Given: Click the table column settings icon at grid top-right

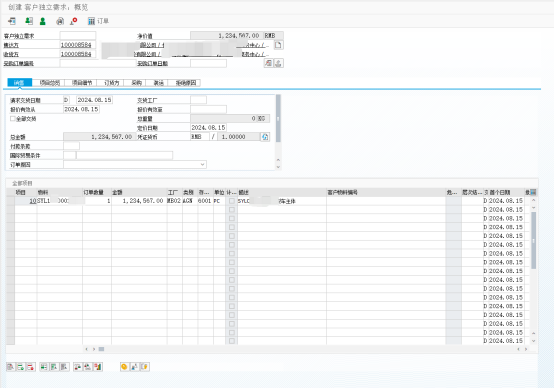Looking at the screenshot, I should pos(533,192).
